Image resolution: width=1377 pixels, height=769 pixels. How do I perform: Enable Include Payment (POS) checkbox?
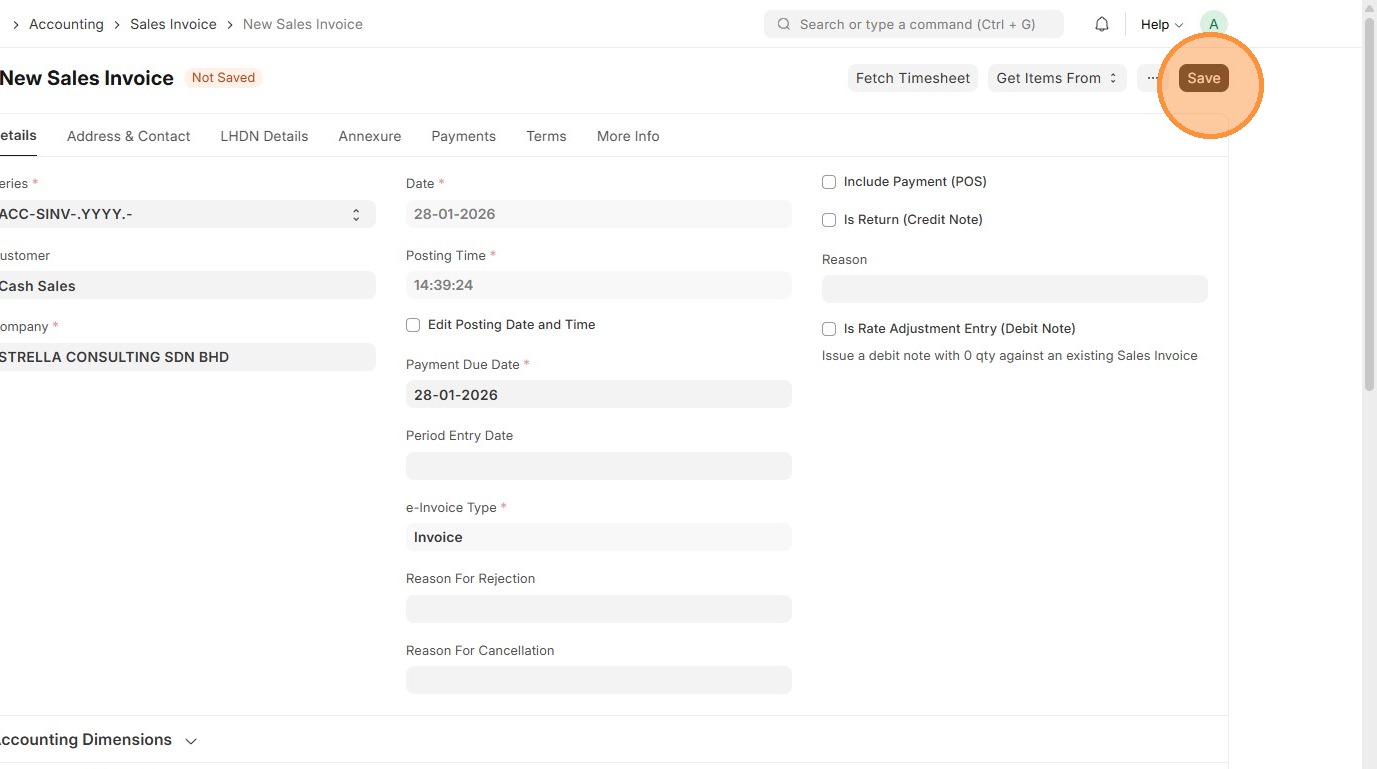[829, 182]
